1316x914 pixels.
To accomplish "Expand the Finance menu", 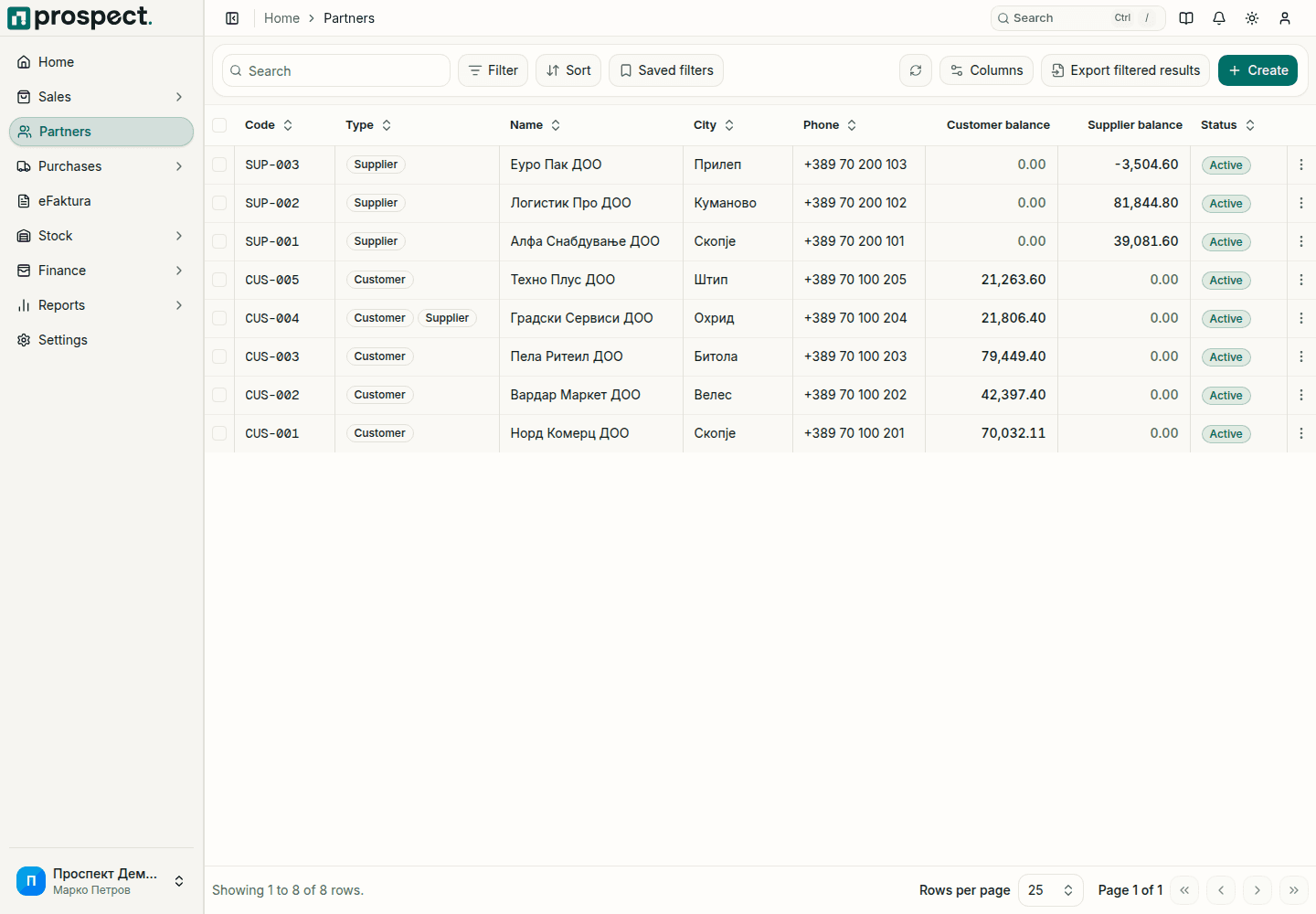I will pyautogui.click(x=101, y=271).
